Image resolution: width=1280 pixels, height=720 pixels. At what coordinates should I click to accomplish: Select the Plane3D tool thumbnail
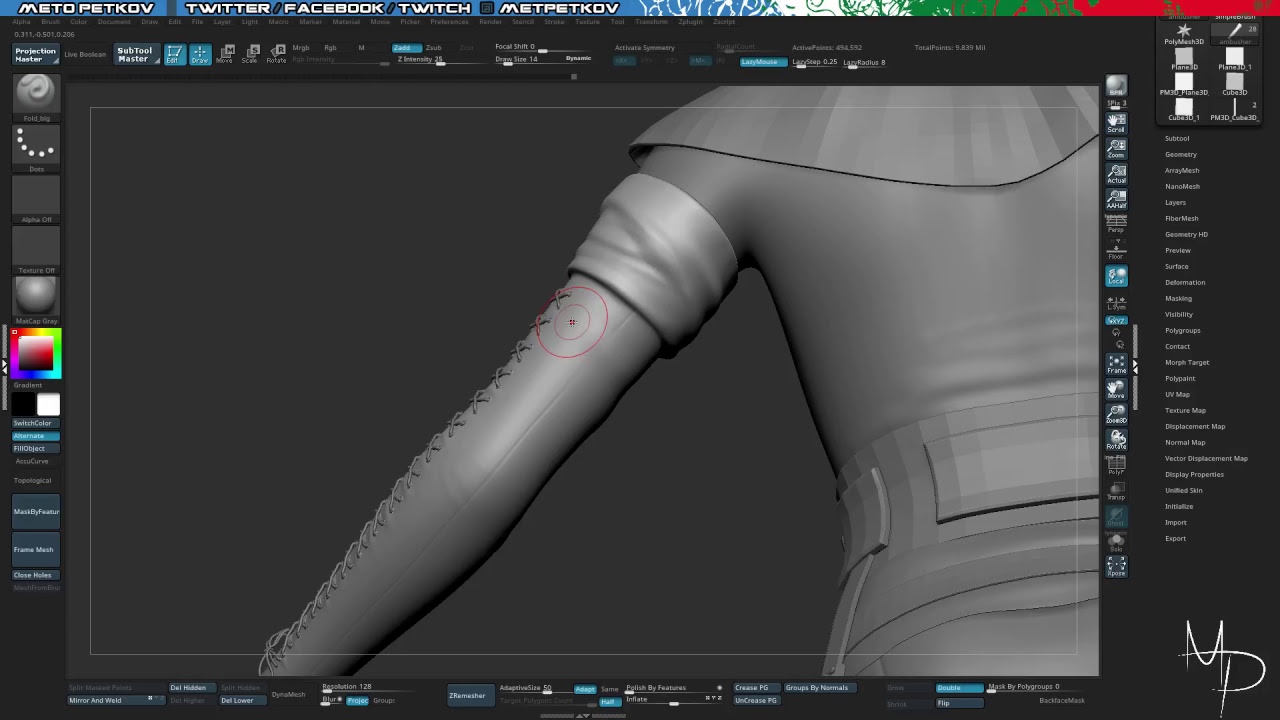(x=1184, y=59)
